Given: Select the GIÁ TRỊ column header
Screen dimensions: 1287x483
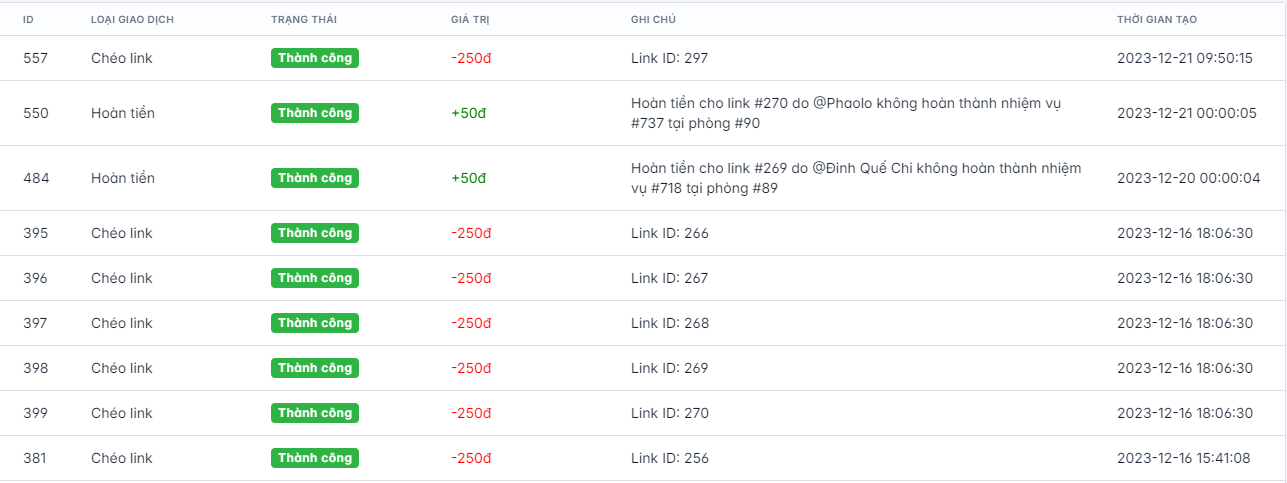Looking at the screenshot, I should (470, 20).
